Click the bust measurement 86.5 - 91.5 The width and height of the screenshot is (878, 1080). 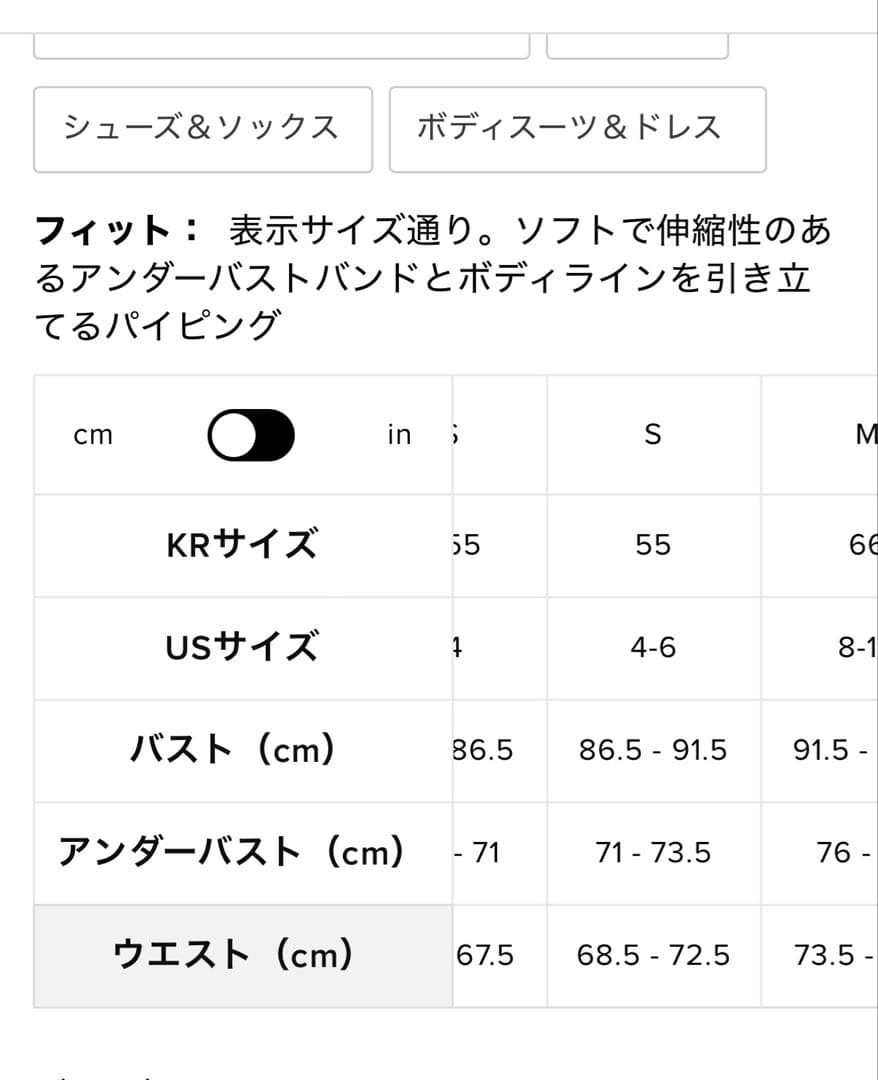[x=652, y=750]
